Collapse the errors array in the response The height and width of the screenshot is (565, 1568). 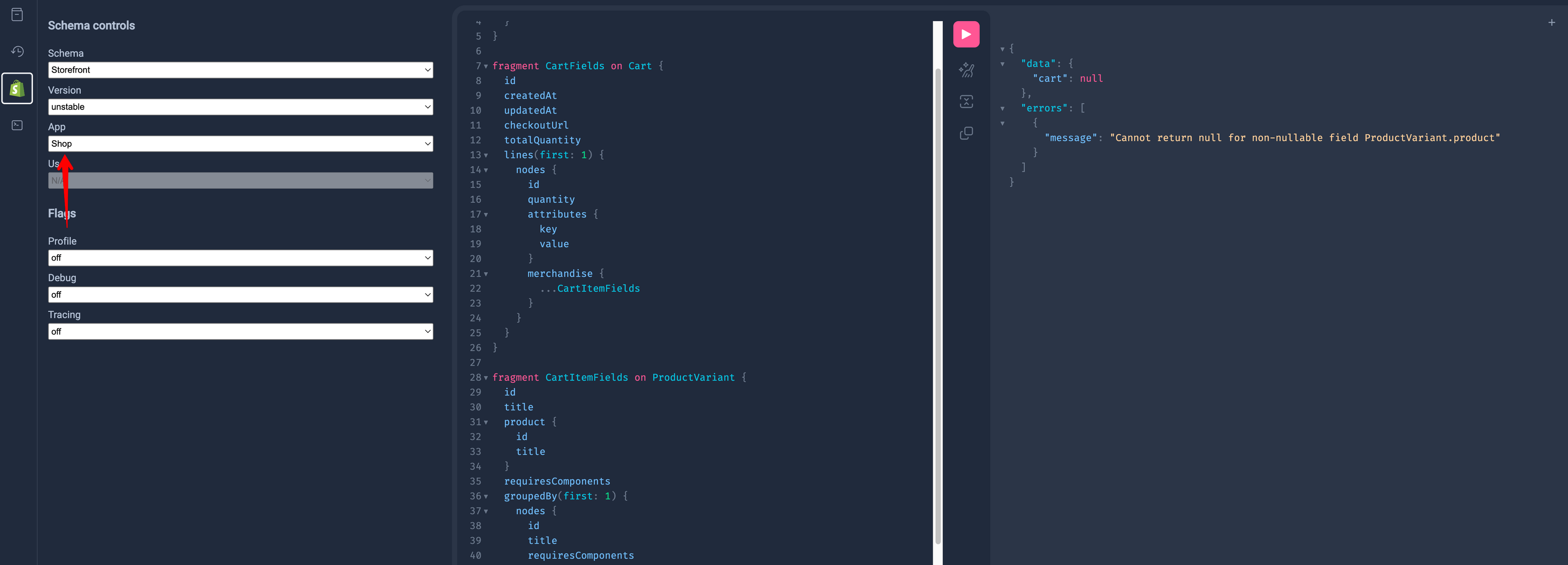(1002, 108)
